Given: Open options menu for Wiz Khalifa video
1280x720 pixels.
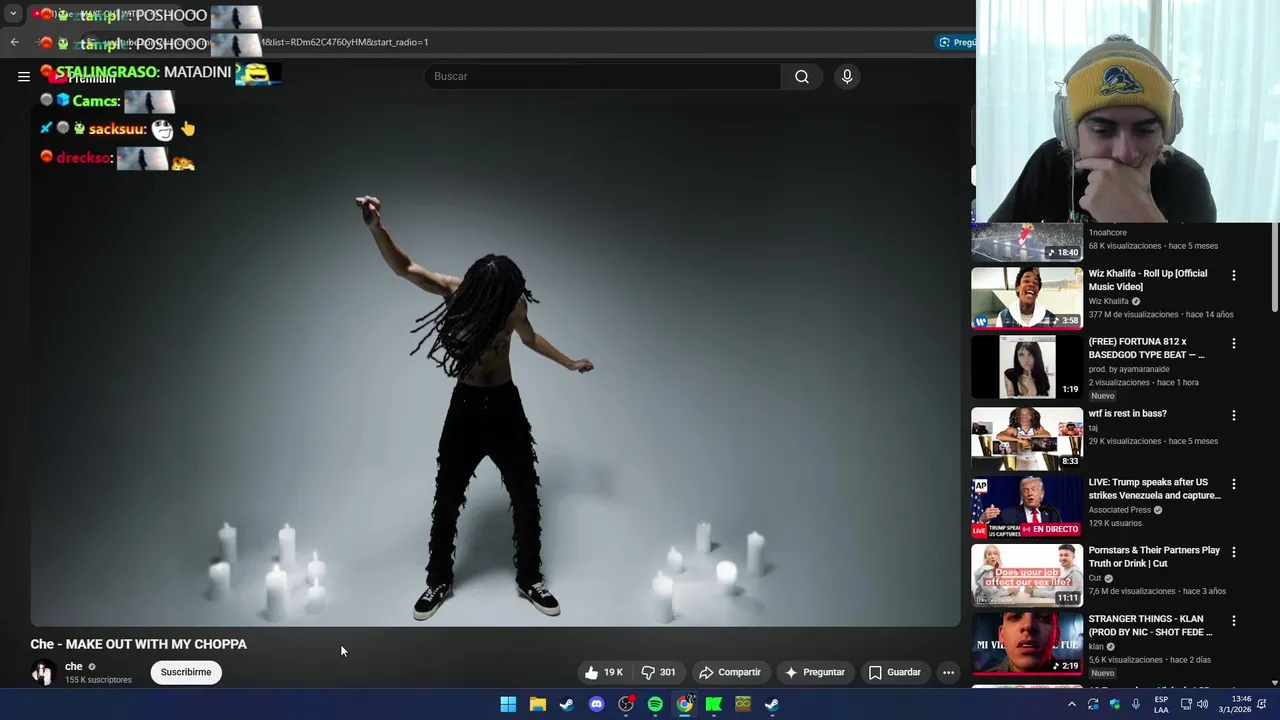Looking at the screenshot, I should (x=1233, y=275).
